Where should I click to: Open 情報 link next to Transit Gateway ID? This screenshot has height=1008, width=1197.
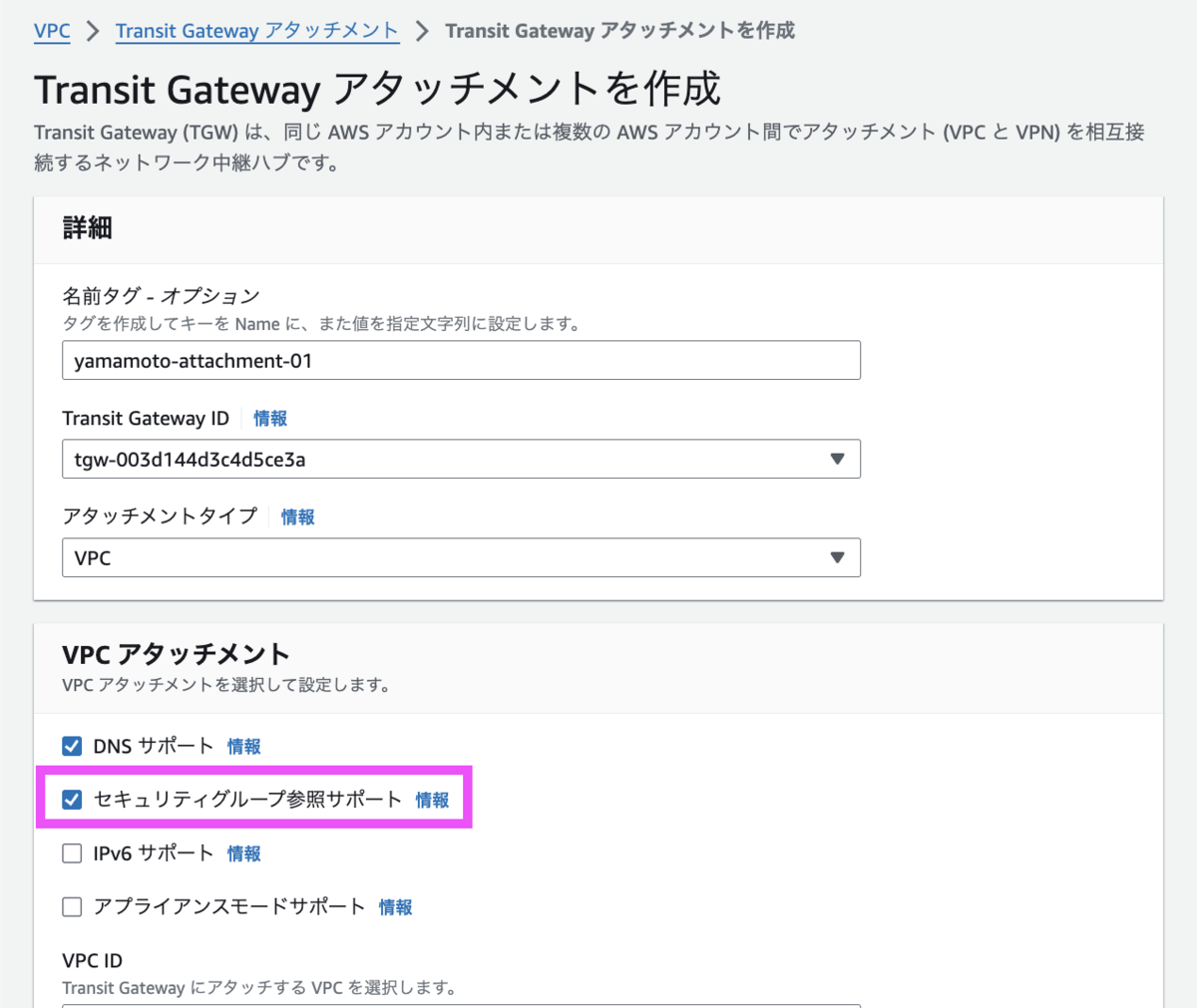click(x=270, y=419)
